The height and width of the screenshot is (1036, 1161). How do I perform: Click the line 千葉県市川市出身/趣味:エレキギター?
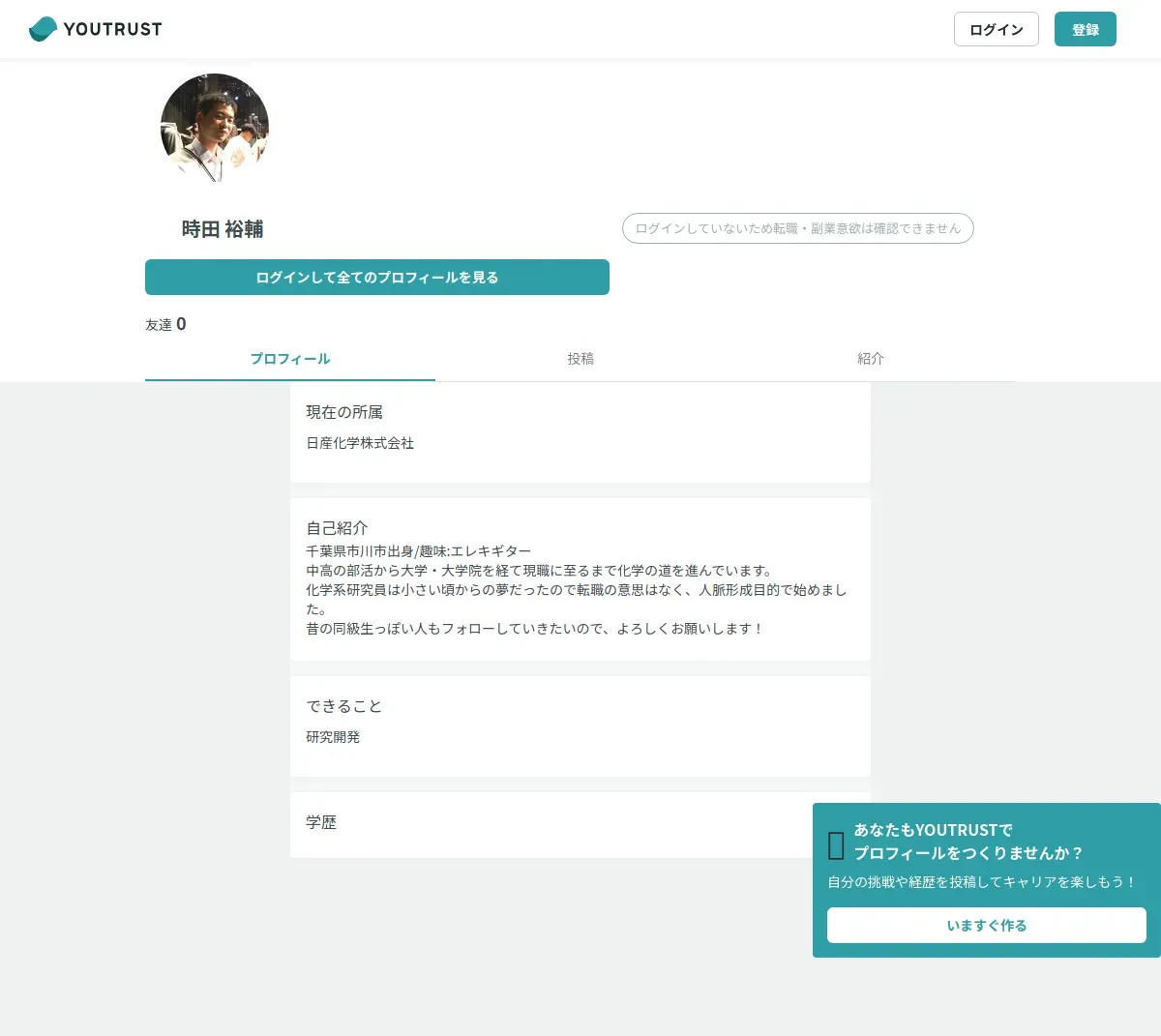coord(419,551)
